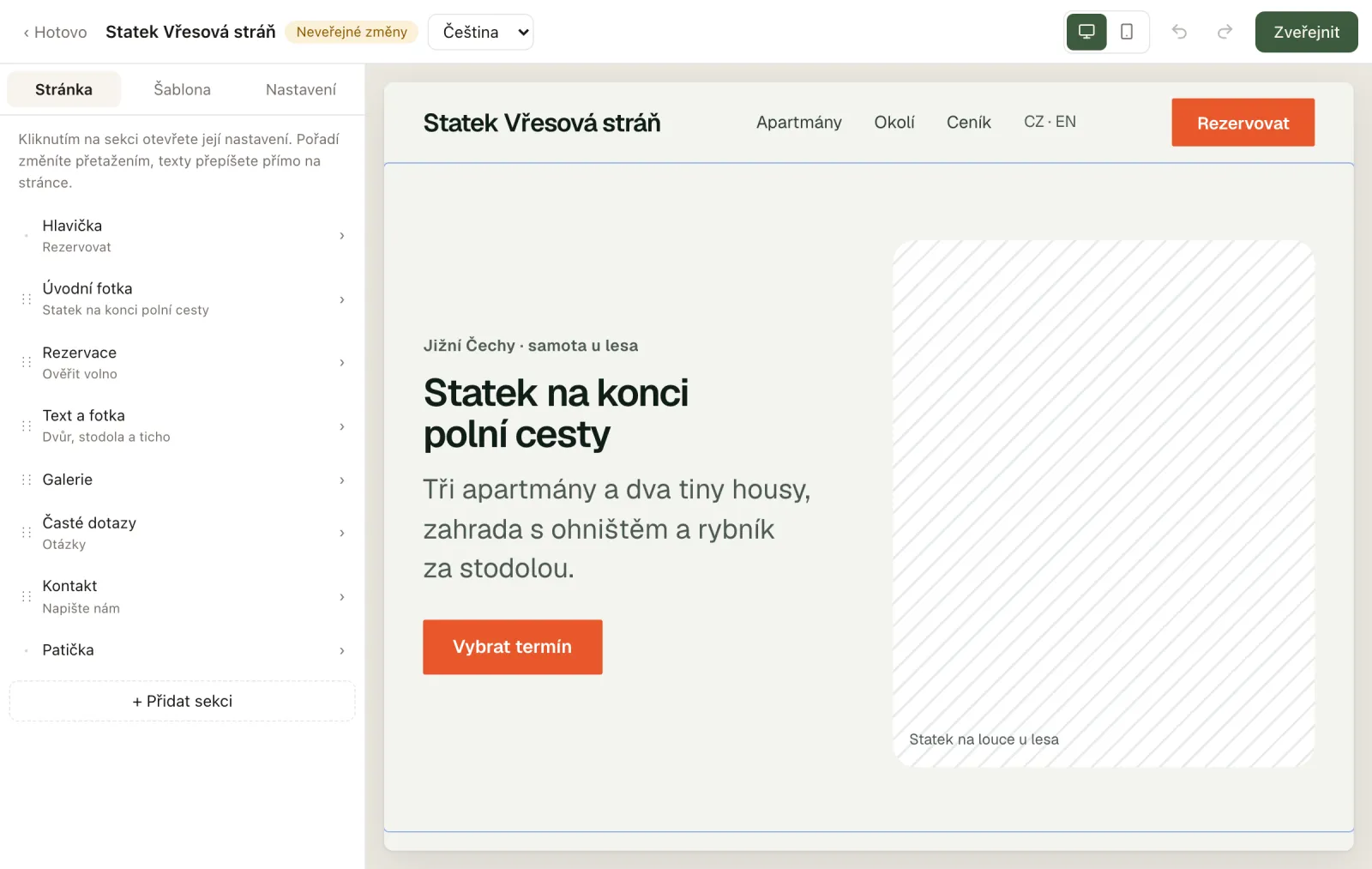Click the Rezervovat button in preview header

point(1243,123)
